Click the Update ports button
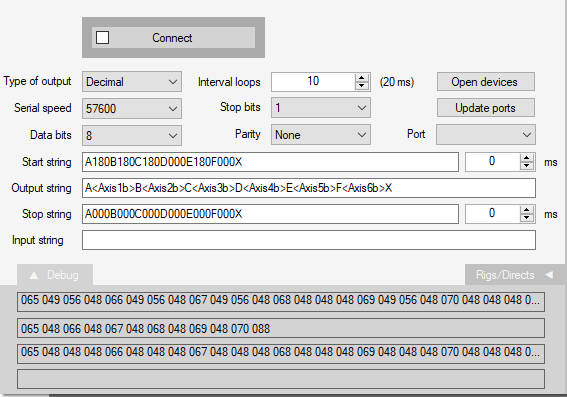Image resolution: width=567 pixels, height=397 pixels. (486, 108)
